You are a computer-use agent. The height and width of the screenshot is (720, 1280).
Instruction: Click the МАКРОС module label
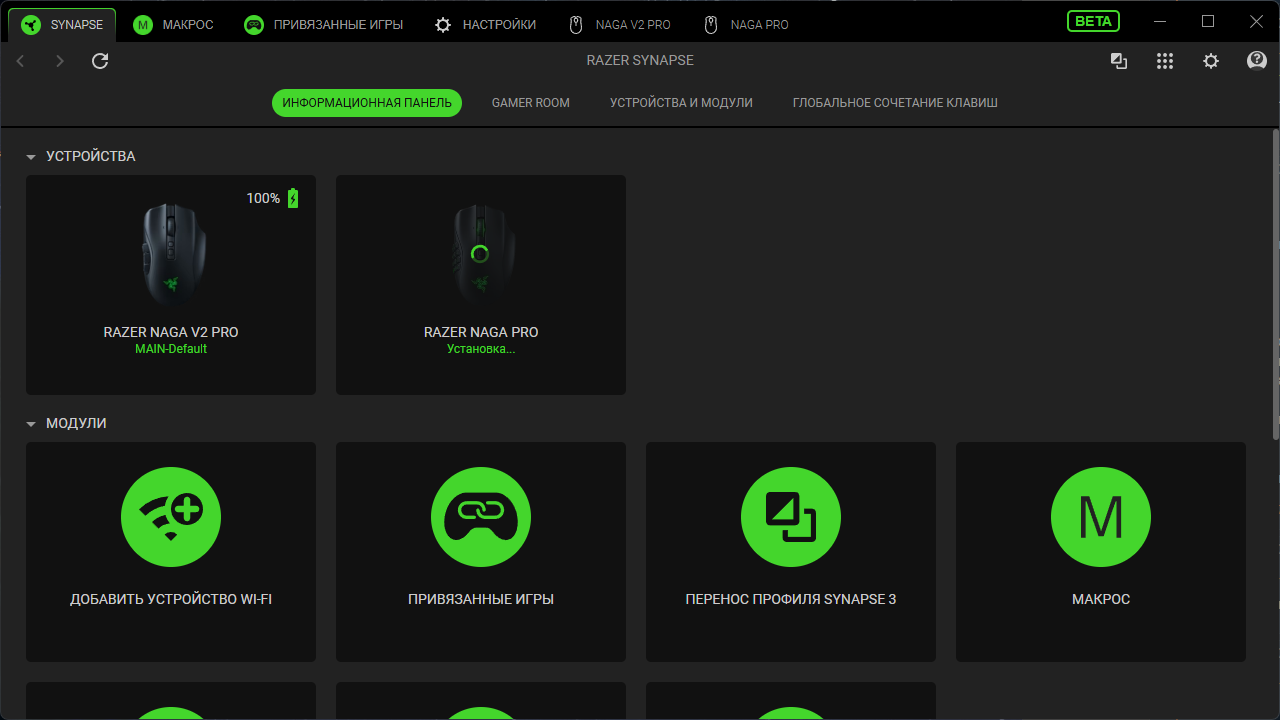(1101, 600)
